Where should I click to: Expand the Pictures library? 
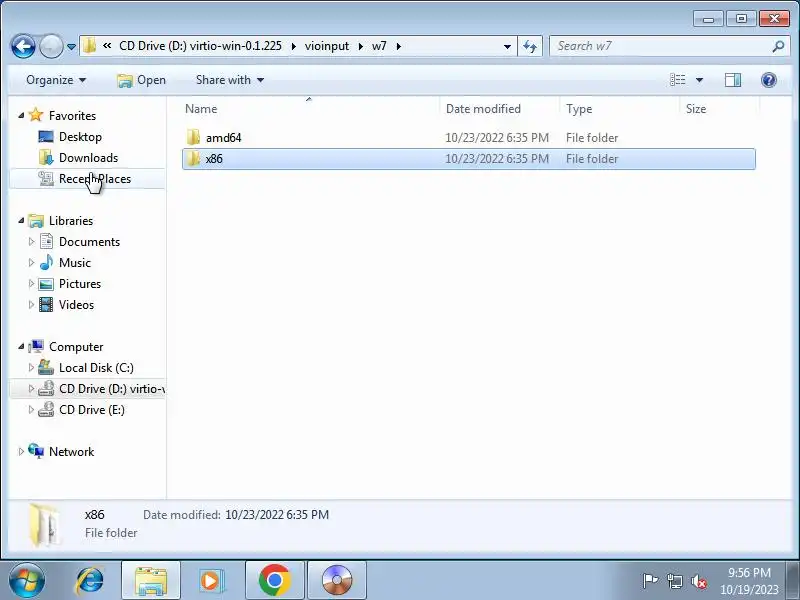pyautogui.click(x=31, y=283)
